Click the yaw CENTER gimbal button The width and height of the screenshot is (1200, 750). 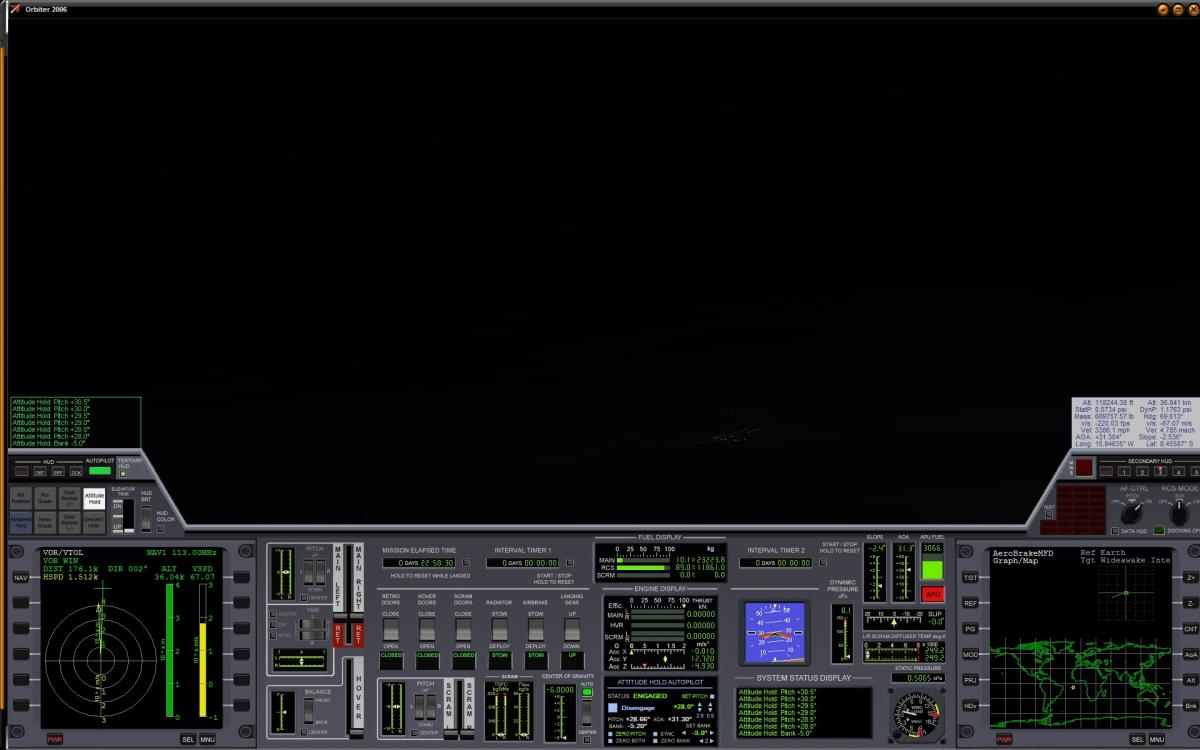pos(273,614)
